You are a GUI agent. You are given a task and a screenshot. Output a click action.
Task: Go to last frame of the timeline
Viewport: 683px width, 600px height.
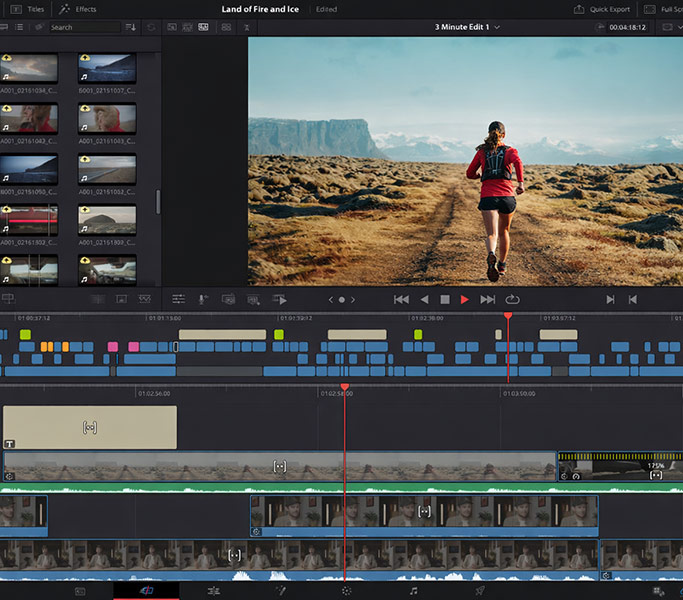tap(487, 299)
